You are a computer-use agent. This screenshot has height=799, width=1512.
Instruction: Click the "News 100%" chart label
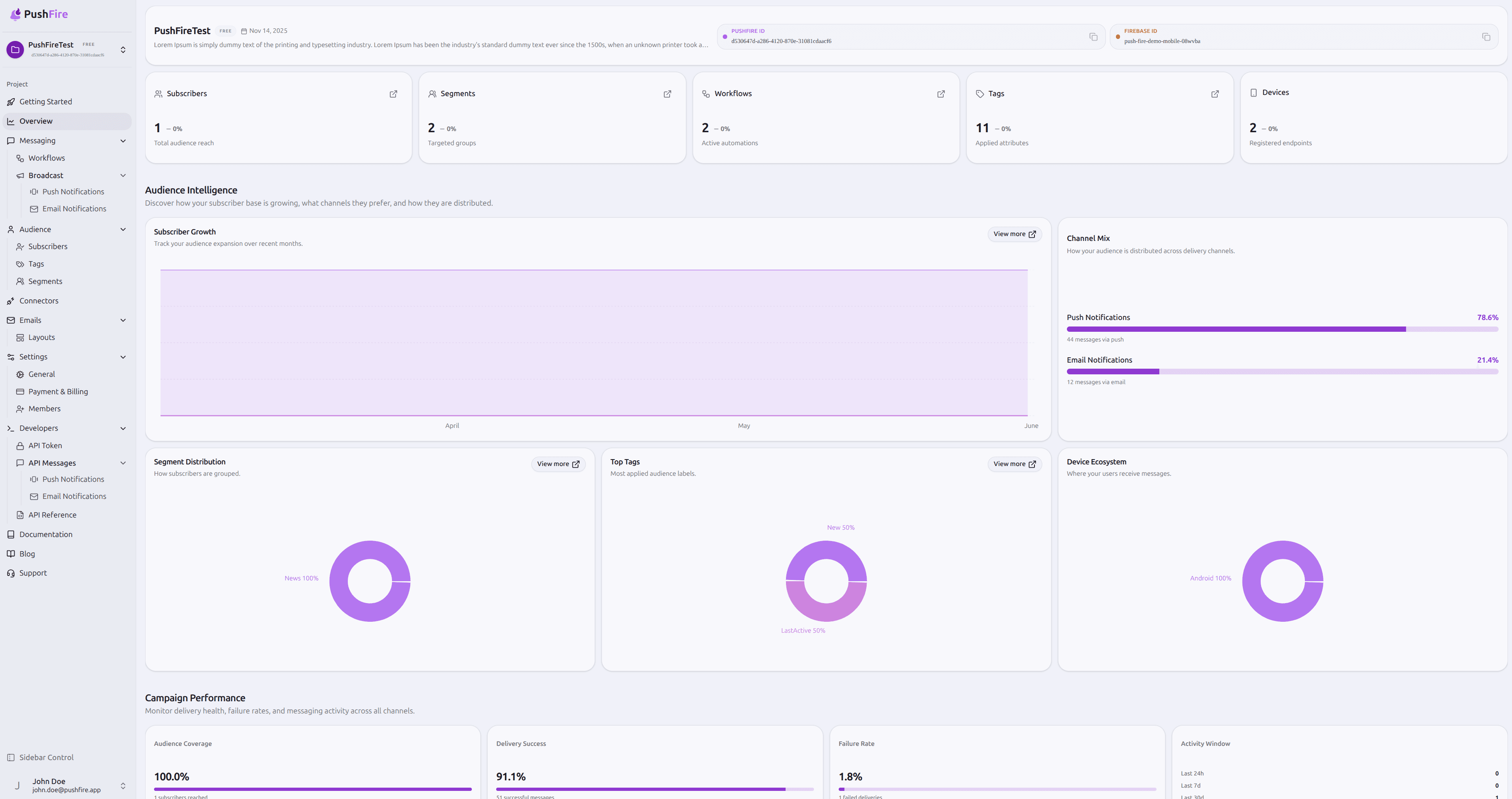[302, 579]
